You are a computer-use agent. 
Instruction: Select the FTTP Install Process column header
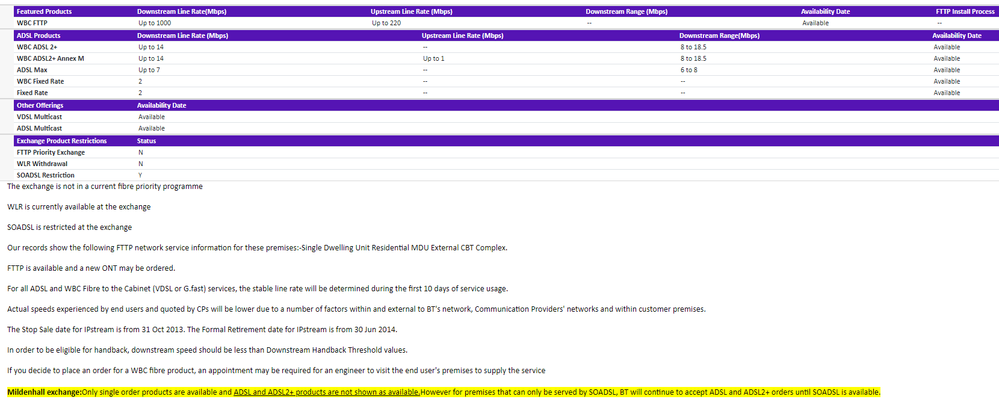(x=964, y=11)
